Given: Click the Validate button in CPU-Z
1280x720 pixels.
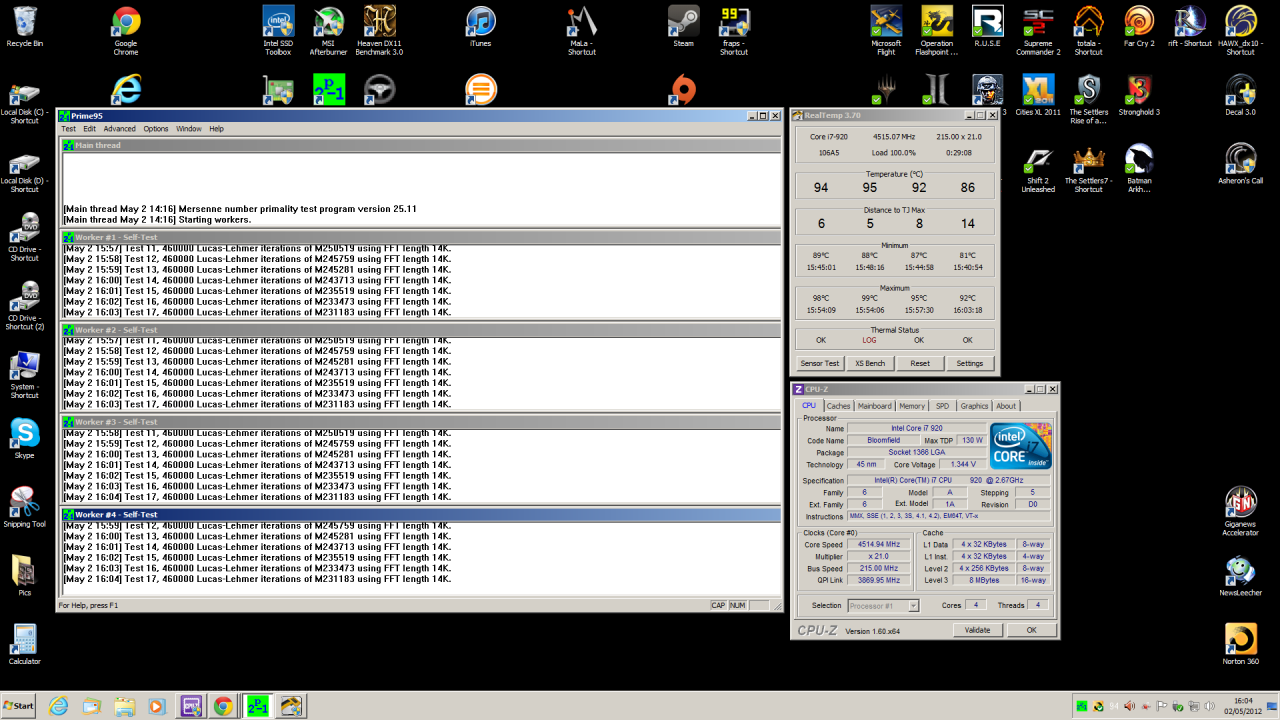Looking at the screenshot, I should [977, 630].
